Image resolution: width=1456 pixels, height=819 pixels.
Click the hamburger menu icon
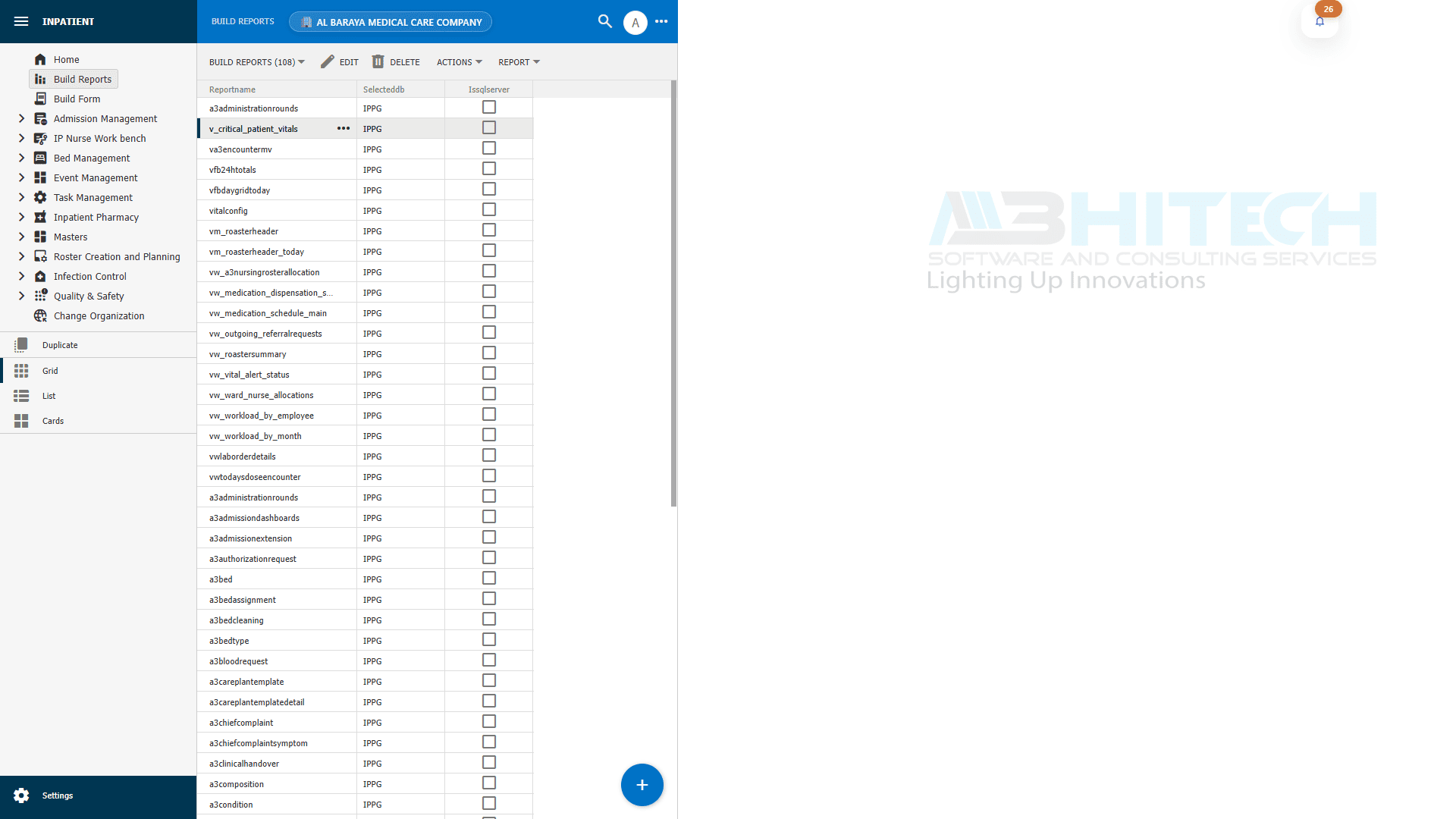point(20,21)
